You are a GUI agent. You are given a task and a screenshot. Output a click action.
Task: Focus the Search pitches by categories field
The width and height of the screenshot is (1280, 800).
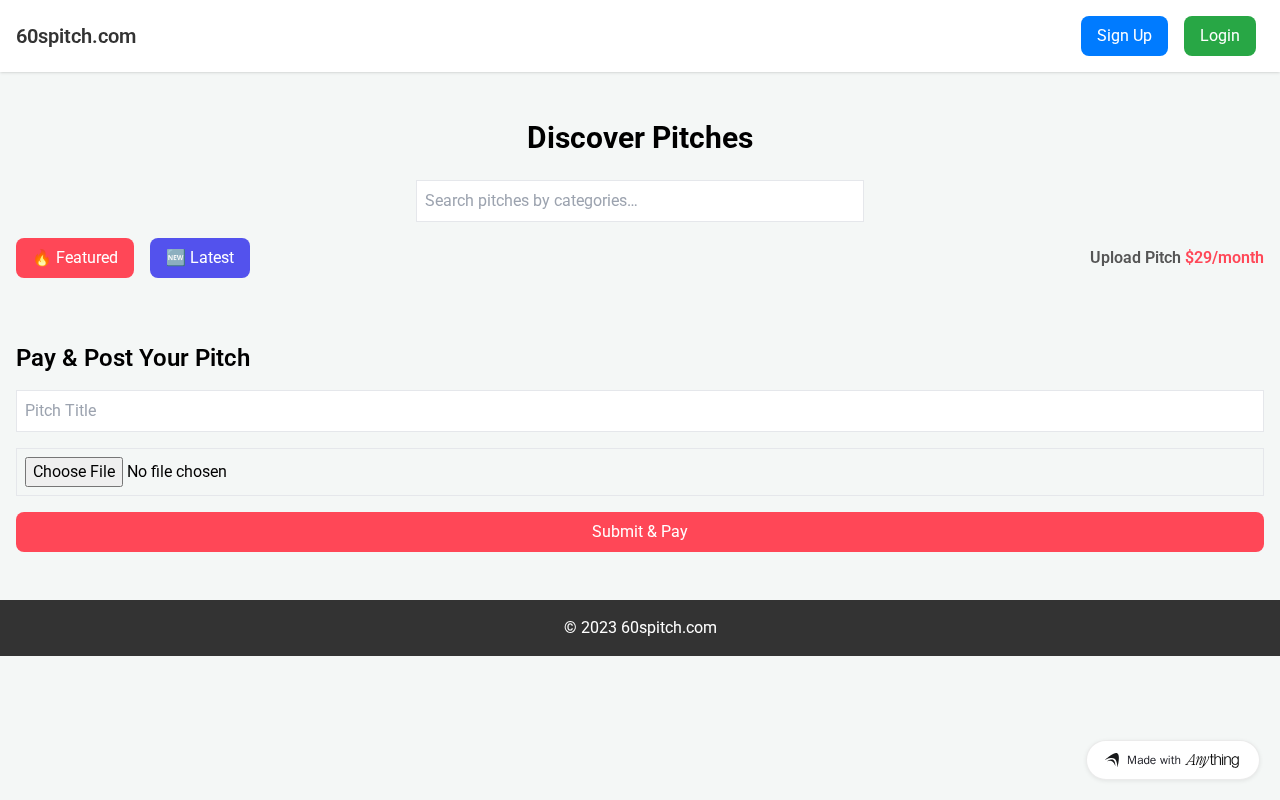(x=640, y=201)
